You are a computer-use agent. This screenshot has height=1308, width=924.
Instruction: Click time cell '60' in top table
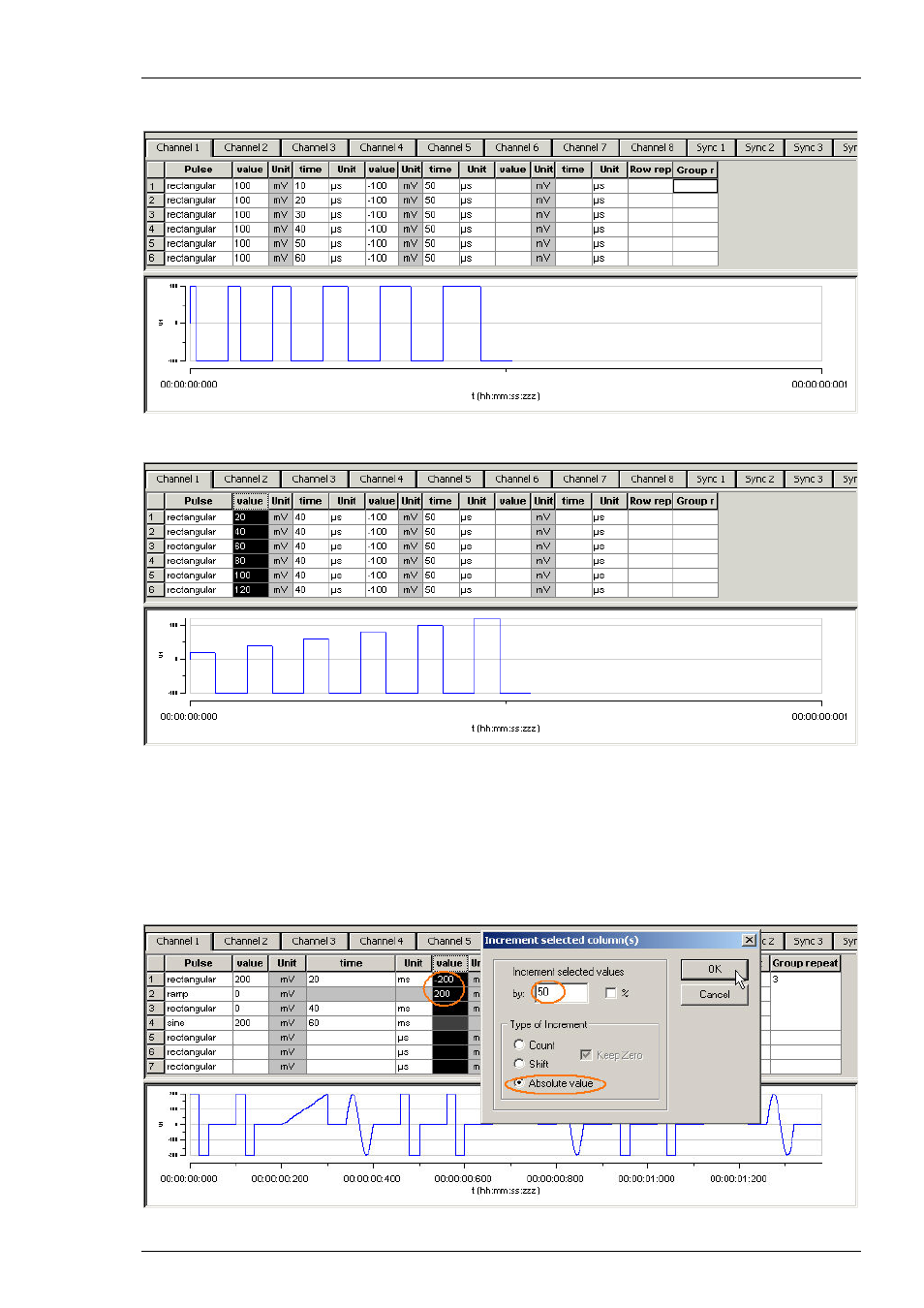tap(311, 259)
